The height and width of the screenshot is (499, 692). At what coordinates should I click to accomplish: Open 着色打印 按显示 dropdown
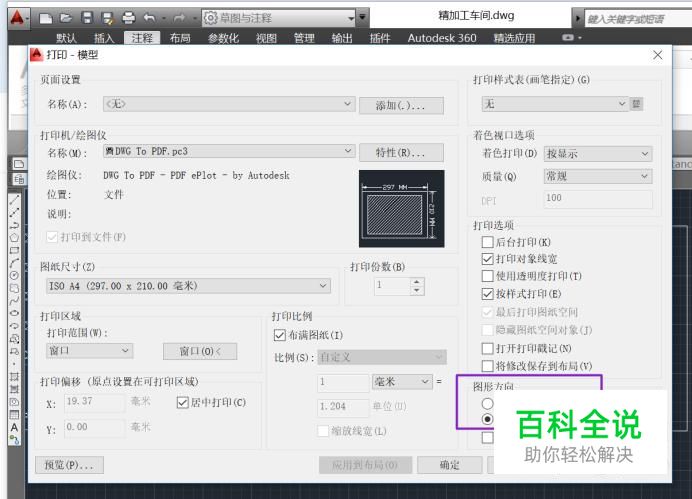[598, 154]
